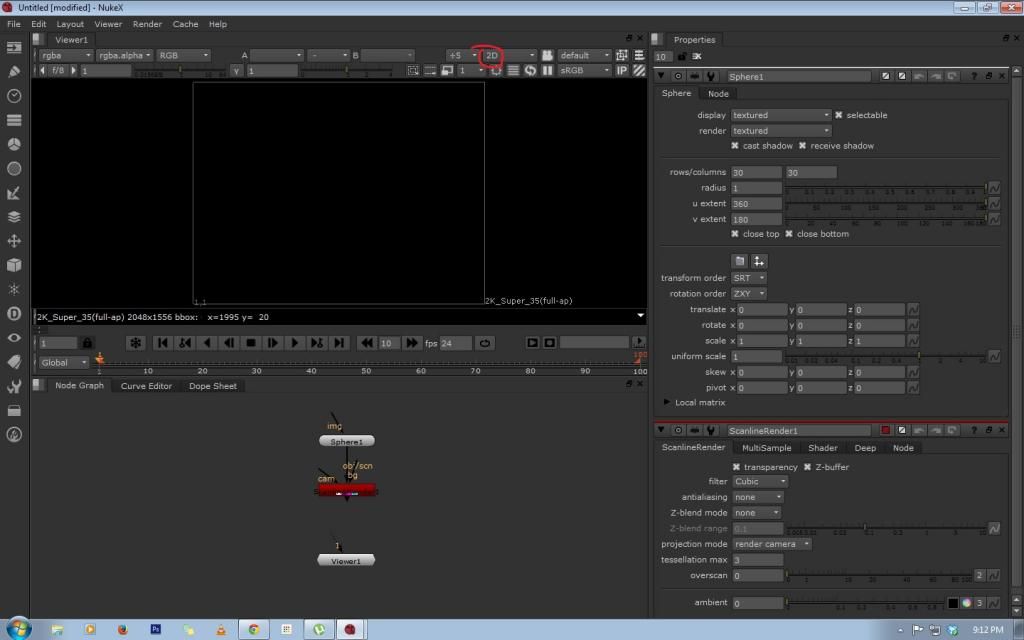Expand the Local matrix section
1024x640 pixels.
tap(667, 402)
